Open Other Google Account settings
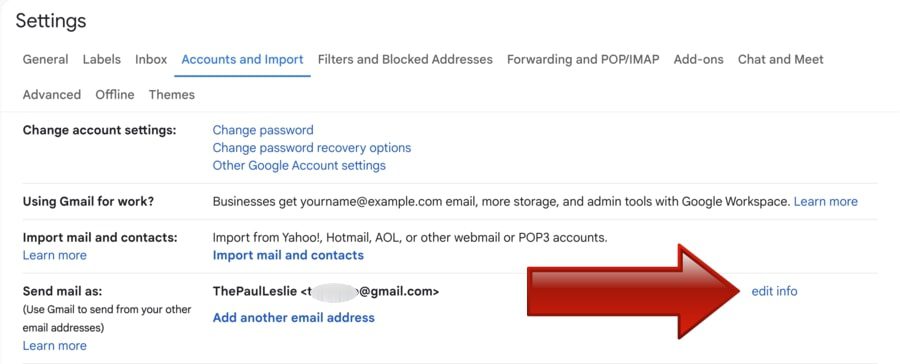900x364 pixels. click(299, 166)
